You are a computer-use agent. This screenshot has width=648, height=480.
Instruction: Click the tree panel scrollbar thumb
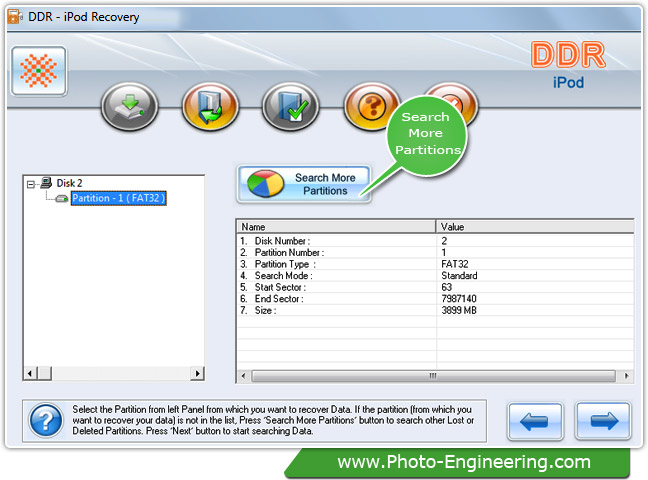(44, 373)
